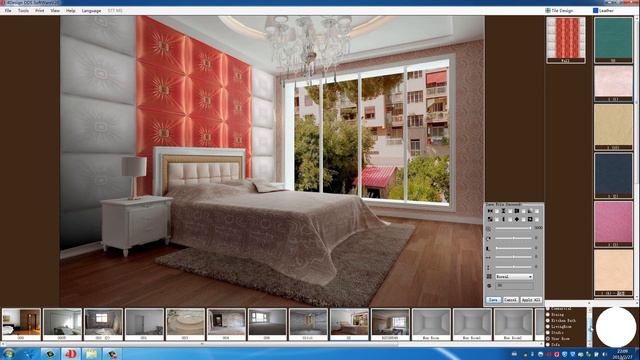Viewport: 640px width, 360px height.
Task: Click the grid icon beside the Normal dropdown
Action: tap(489, 276)
